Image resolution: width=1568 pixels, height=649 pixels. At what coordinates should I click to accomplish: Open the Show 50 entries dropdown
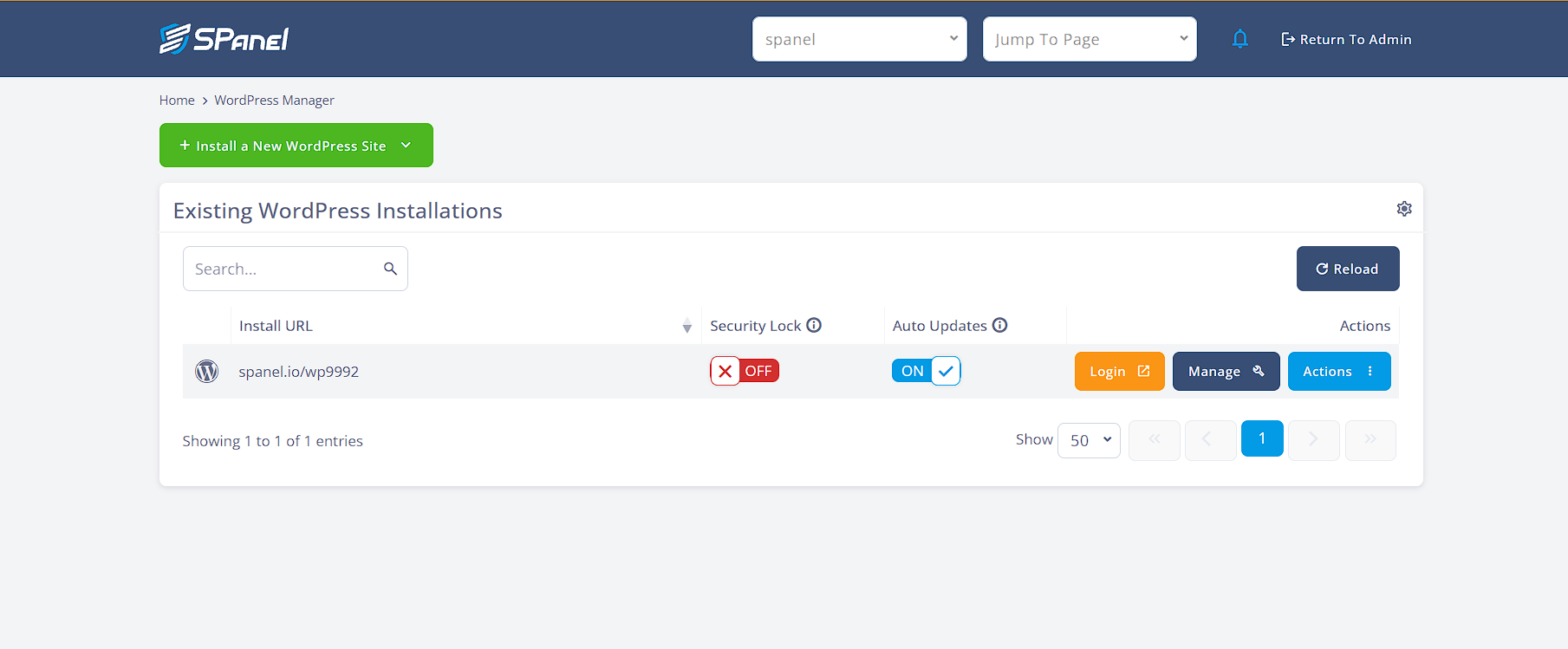(1089, 440)
